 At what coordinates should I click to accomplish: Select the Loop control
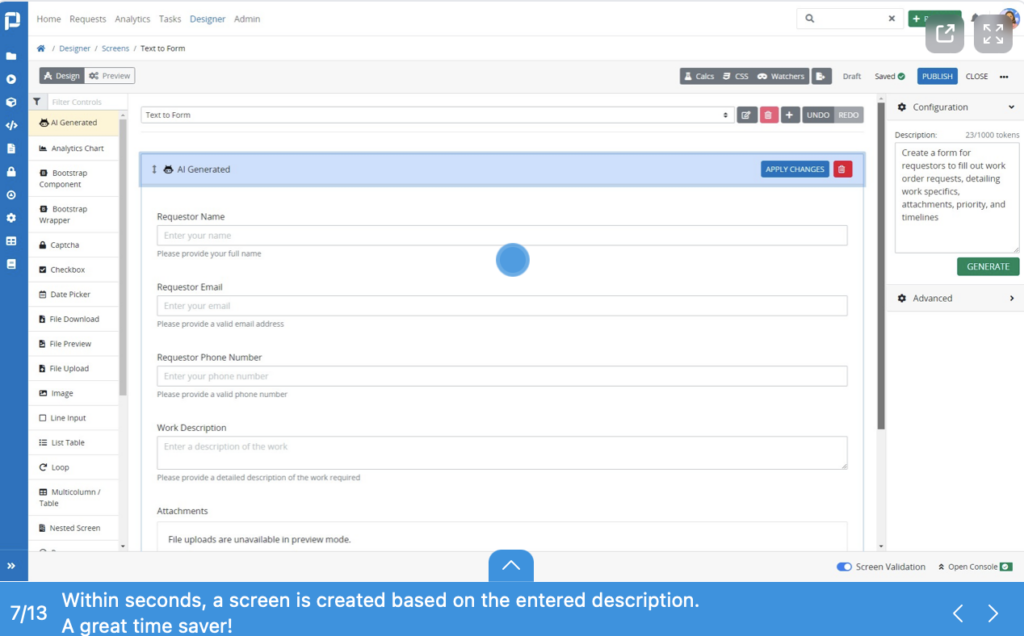point(62,466)
